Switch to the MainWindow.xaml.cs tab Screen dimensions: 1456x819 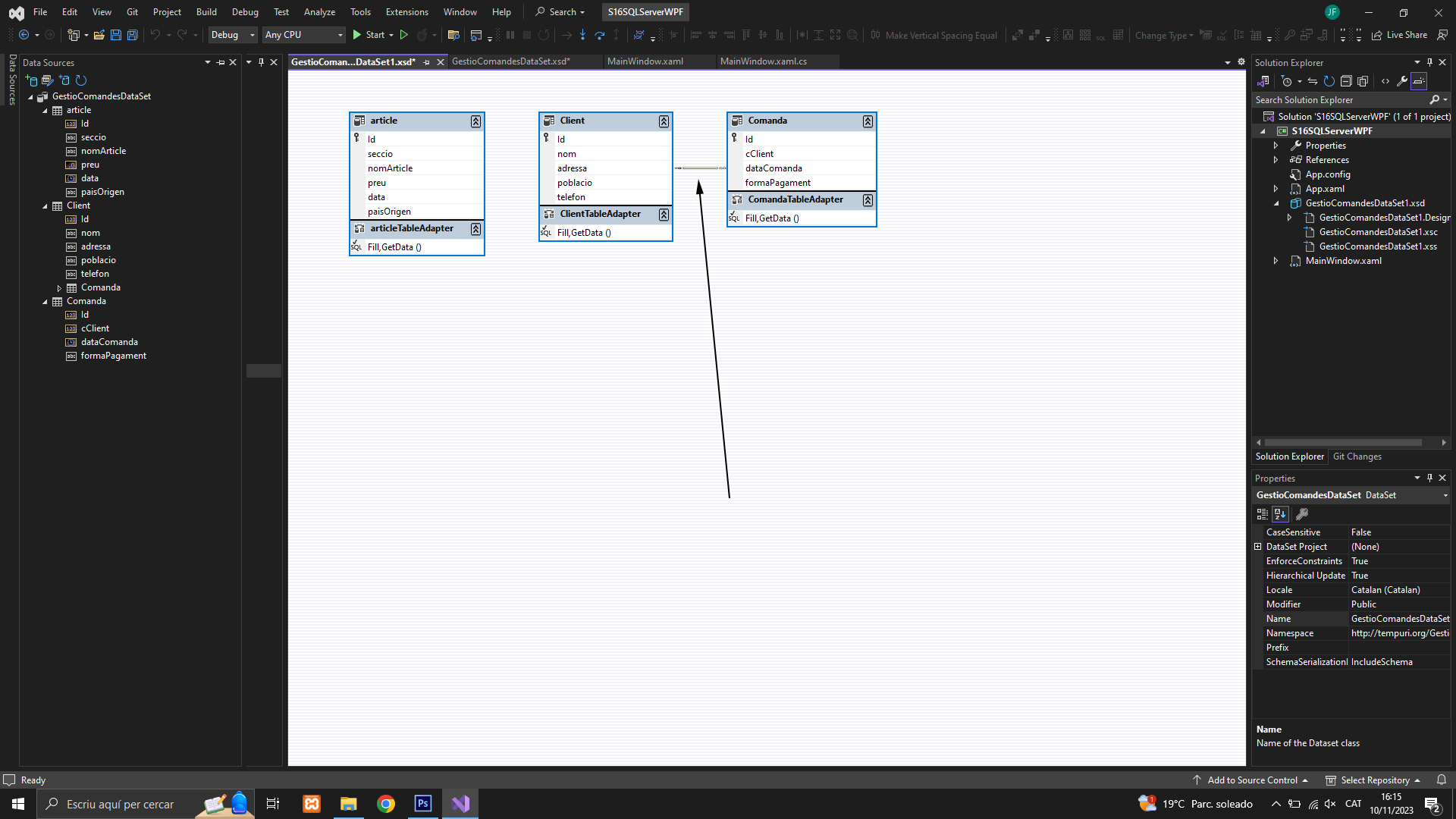click(x=763, y=61)
